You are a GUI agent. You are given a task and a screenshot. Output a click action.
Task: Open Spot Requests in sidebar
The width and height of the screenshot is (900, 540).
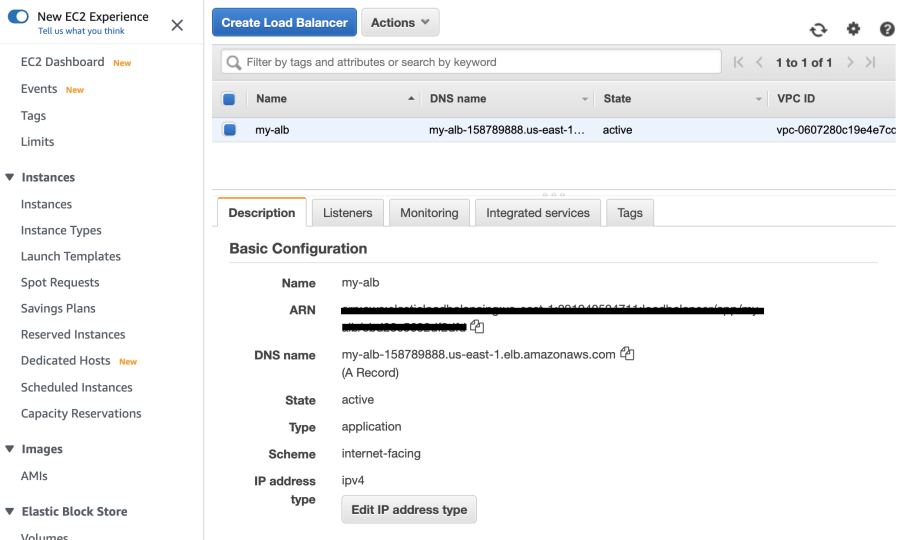[60, 283]
